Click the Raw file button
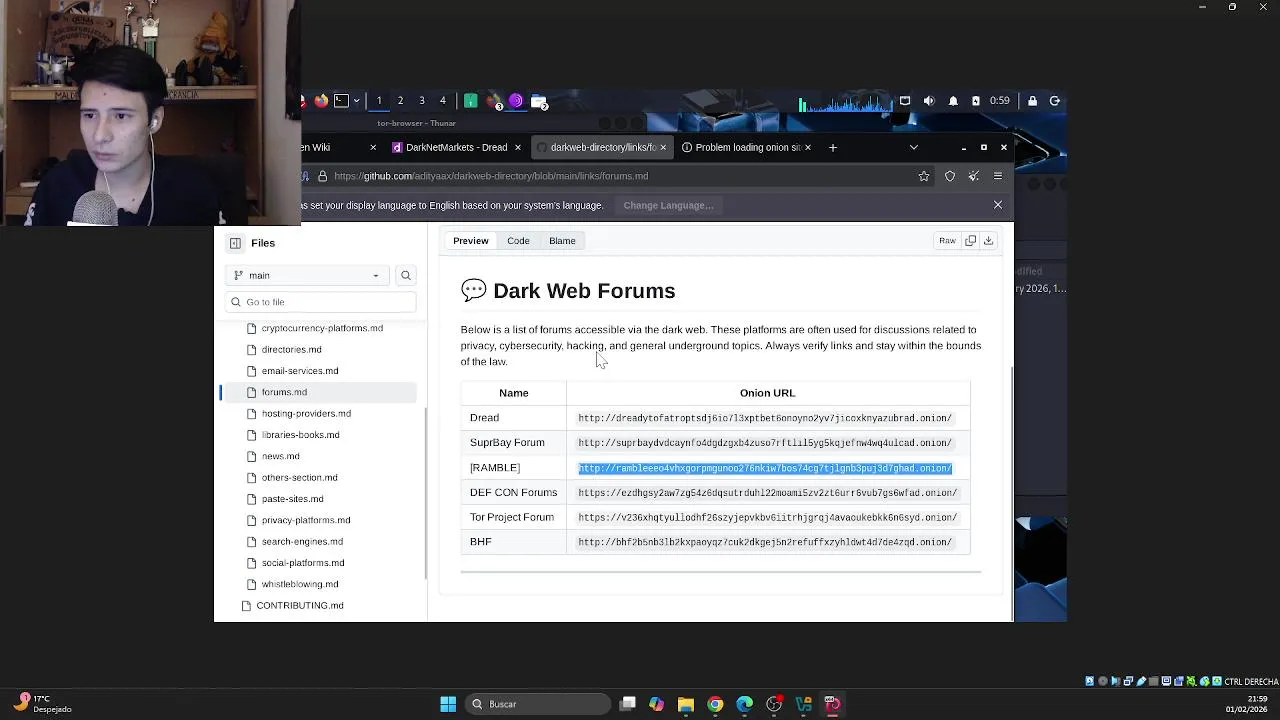The width and height of the screenshot is (1280, 720). (947, 241)
